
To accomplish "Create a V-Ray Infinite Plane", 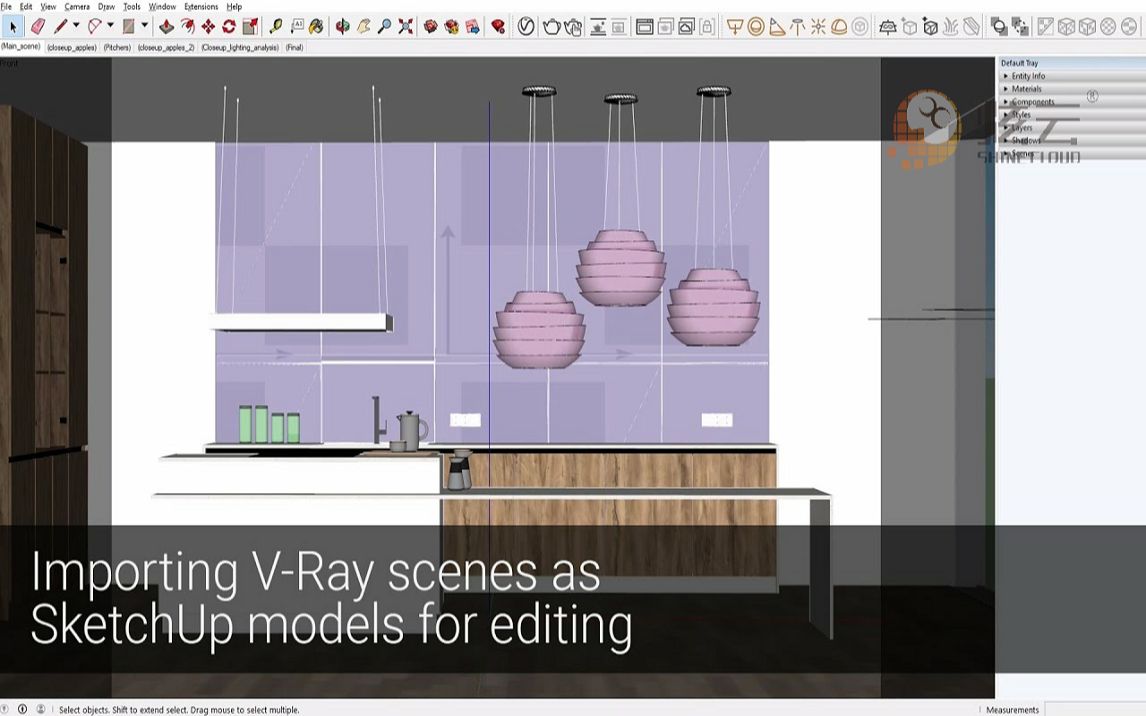I will point(887,27).
